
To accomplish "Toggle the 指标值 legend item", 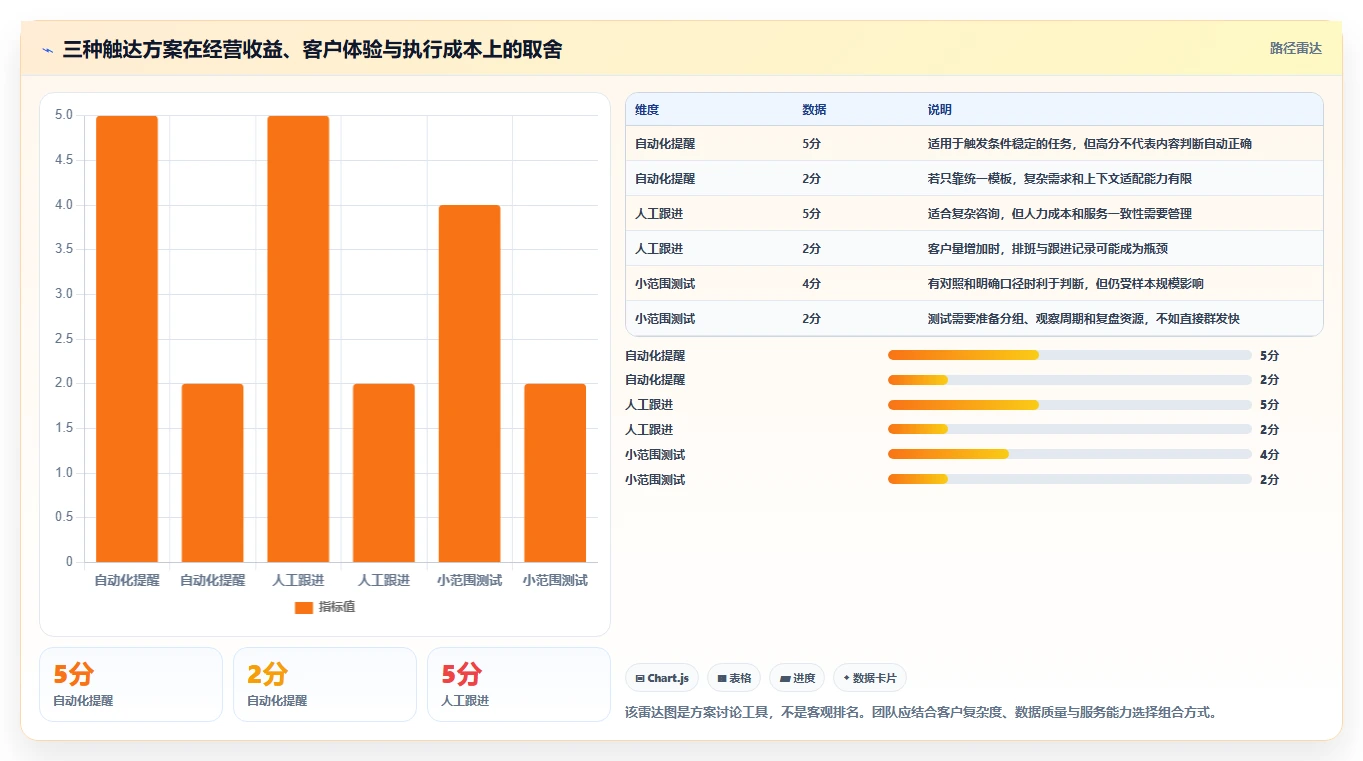I will click(325, 607).
